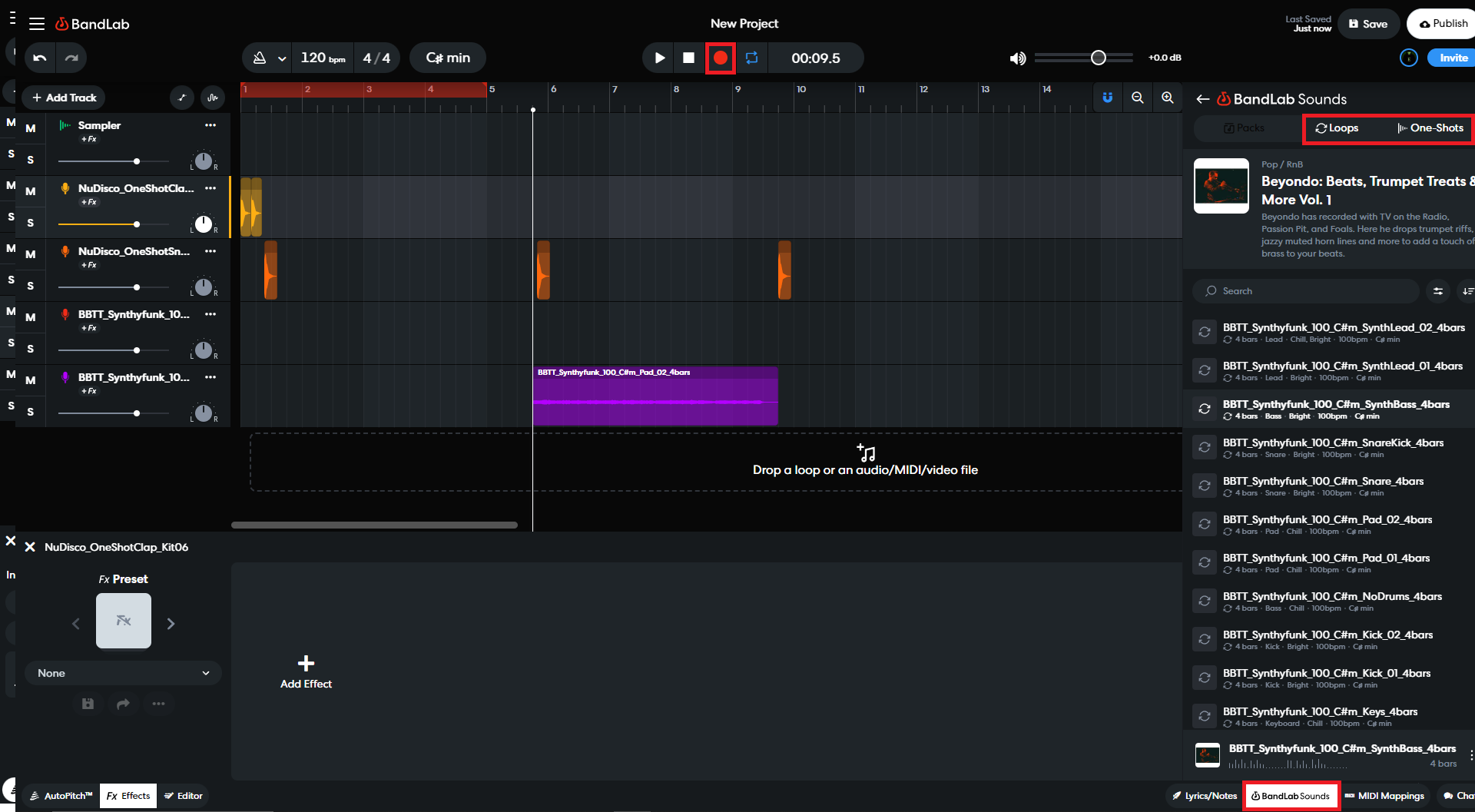Open NuDisco_OneShotClap track options menu
Image resolution: width=1475 pixels, height=812 pixels.
[210, 188]
